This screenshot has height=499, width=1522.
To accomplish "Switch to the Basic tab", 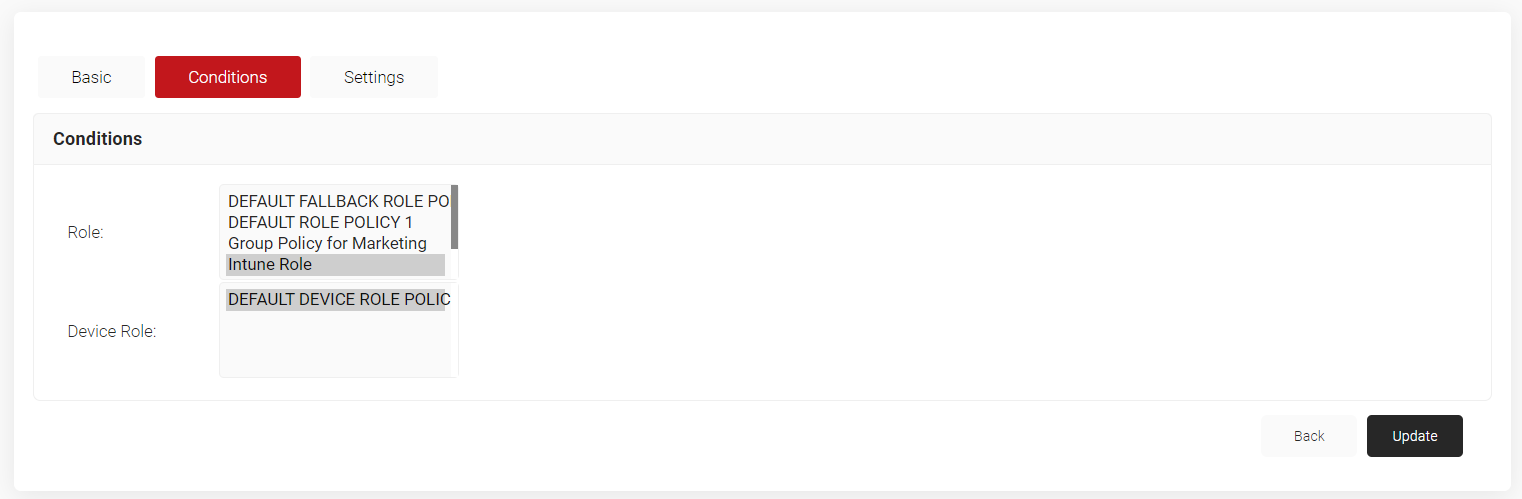I will 91,77.
